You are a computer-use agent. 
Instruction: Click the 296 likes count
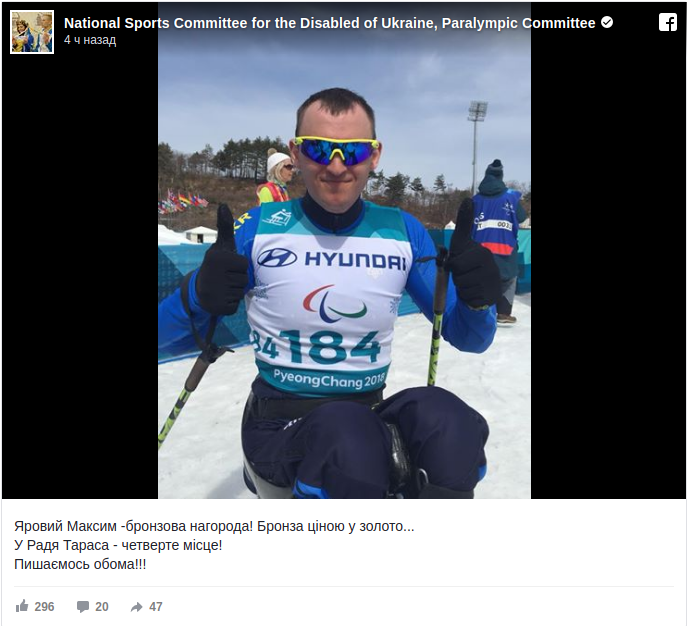coord(44,607)
